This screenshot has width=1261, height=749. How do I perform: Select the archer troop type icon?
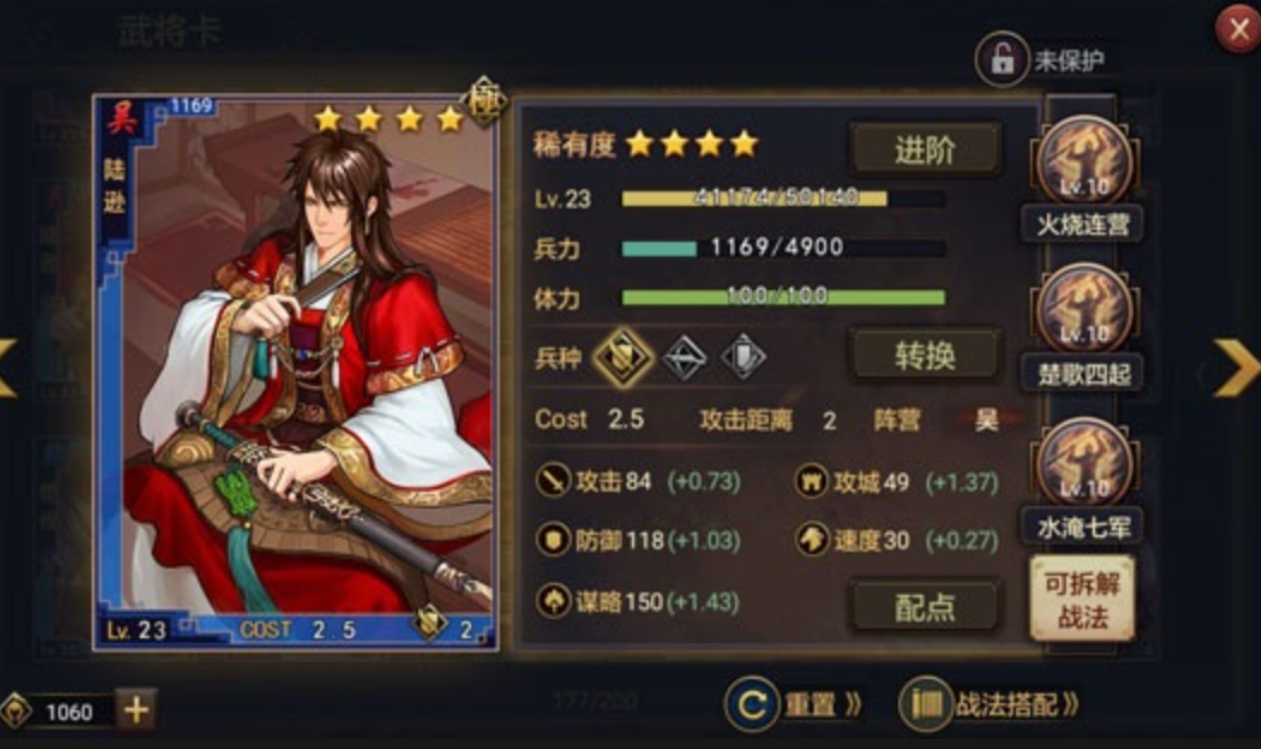pos(685,358)
